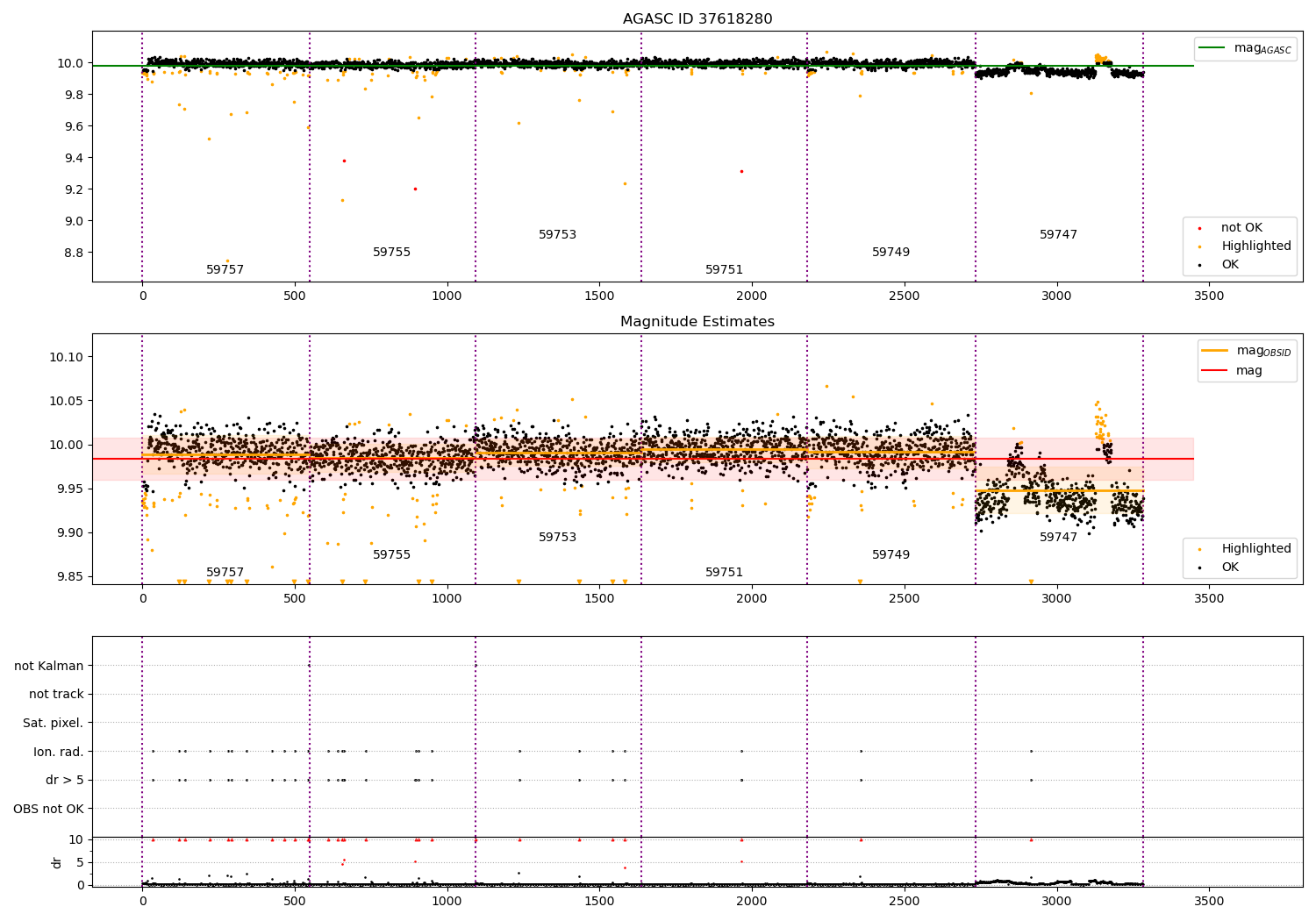Click orange outlier point near 8.75 in OBSID 59757
This screenshot has height=921, width=1316.
click(227, 261)
